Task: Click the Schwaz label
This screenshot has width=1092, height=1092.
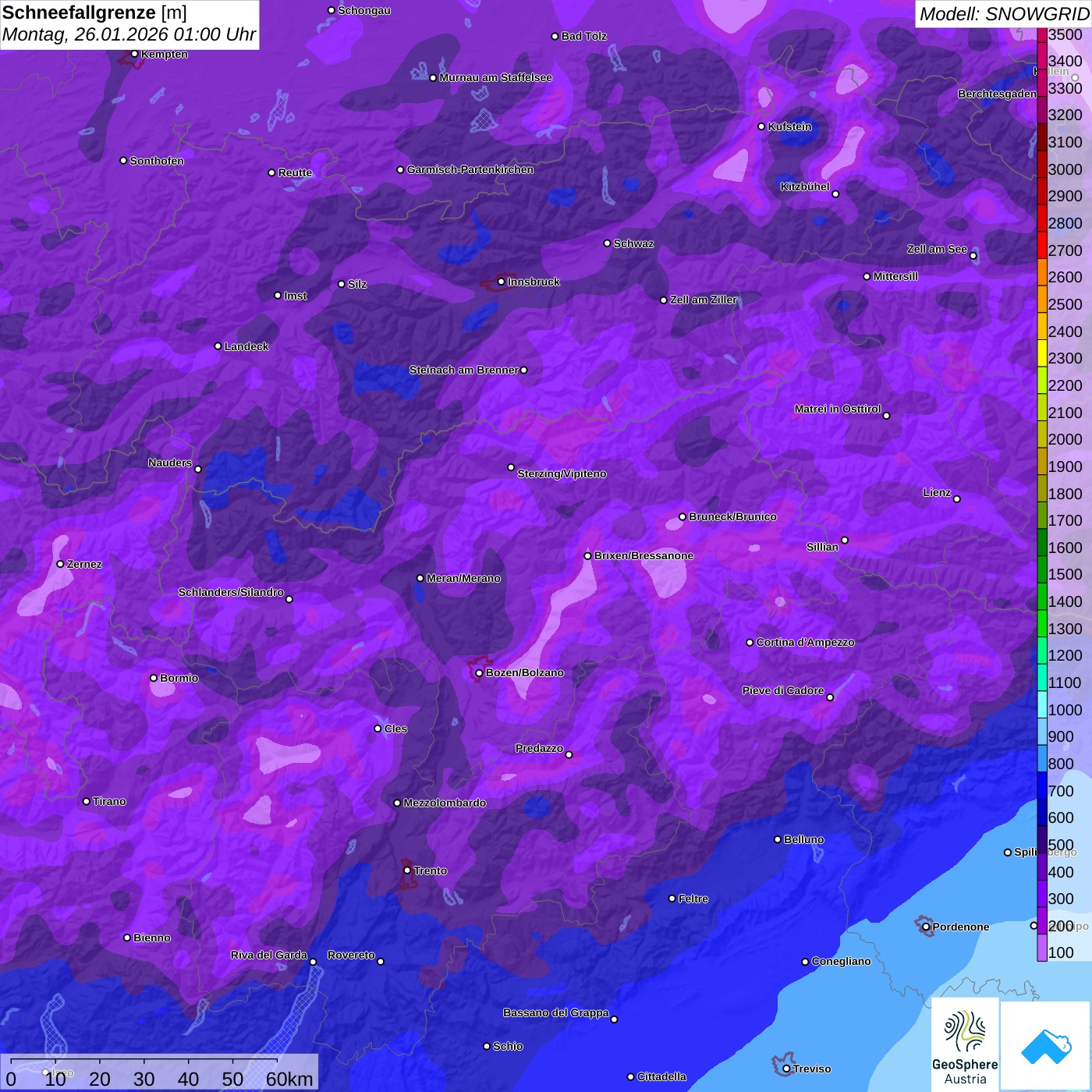Action: click(x=633, y=243)
